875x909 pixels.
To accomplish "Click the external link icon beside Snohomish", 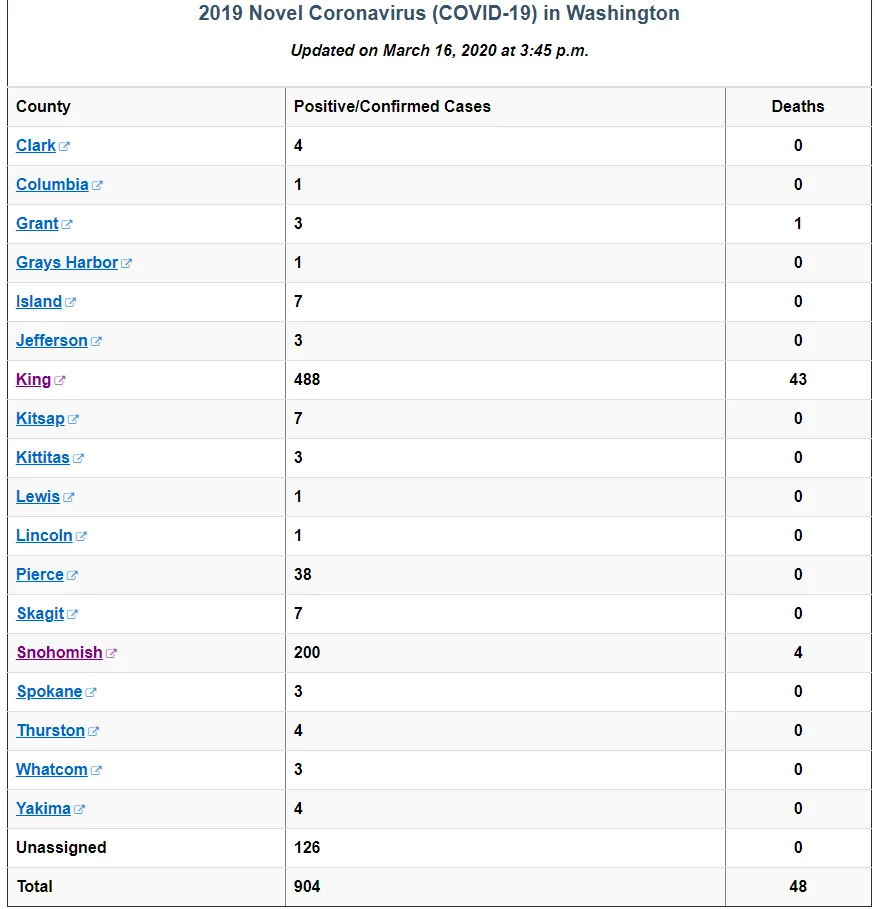I will click(111, 653).
